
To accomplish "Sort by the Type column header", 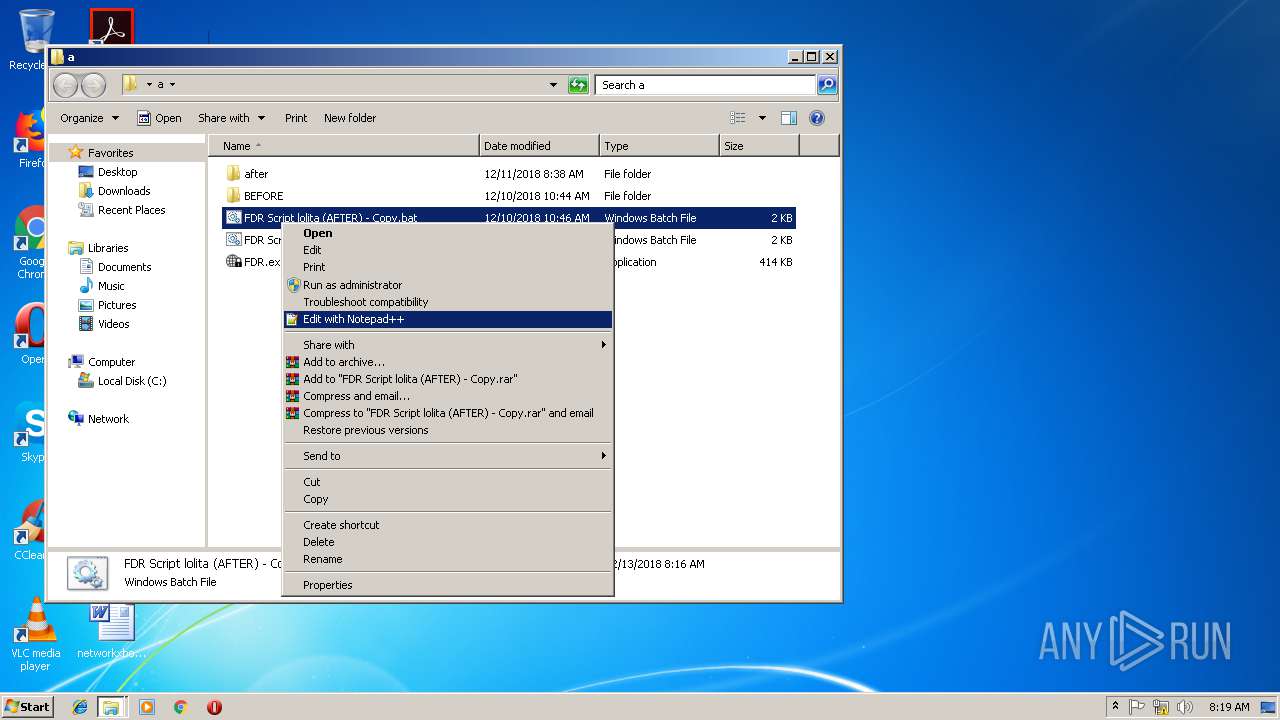I will click(x=659, y=146).
